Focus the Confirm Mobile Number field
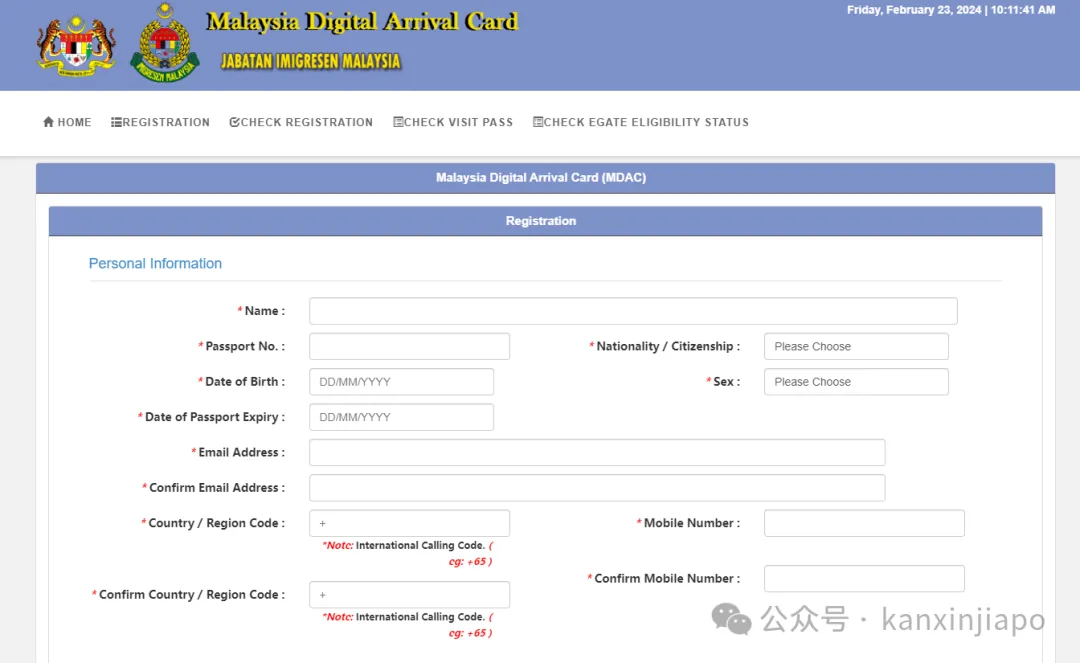Viewport: 1080px width, 663px height. (x=864, y=578)
